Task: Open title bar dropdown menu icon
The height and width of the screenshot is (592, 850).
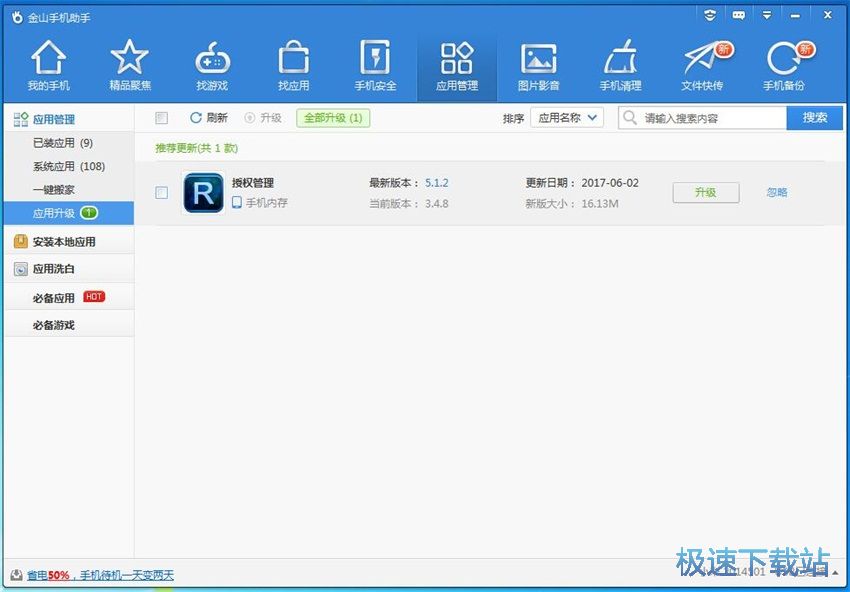Action: (x=767, y=15)
